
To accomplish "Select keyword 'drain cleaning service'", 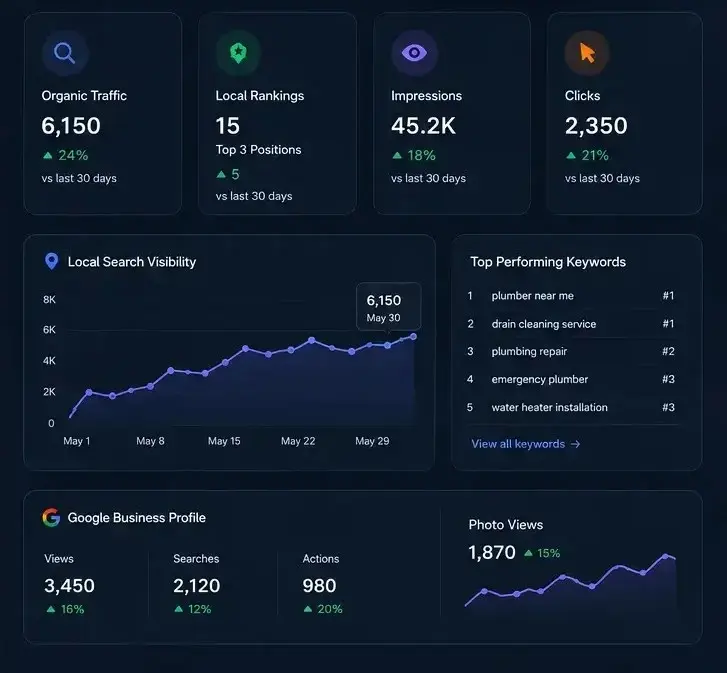I will pos(544,324).
